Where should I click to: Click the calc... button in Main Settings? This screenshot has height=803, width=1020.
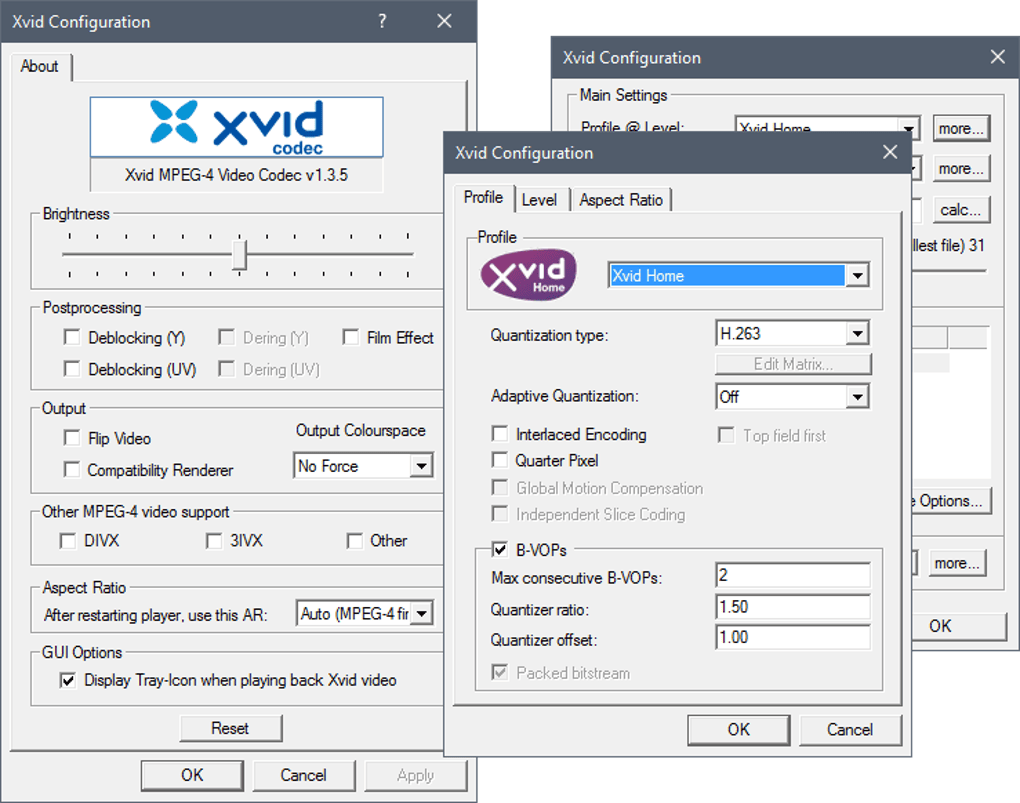coord(961,210)
